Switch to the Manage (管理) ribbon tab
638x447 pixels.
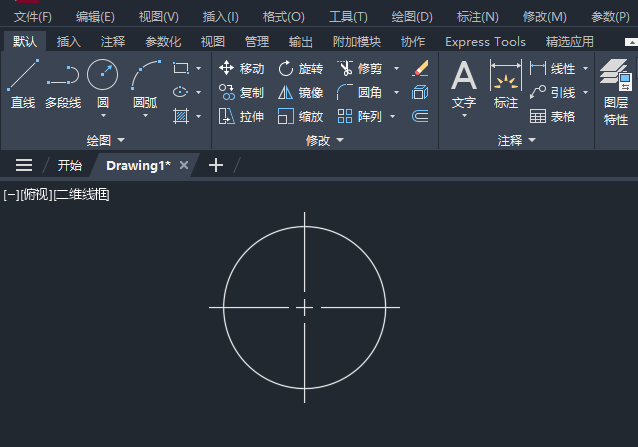(x=257, y=41)
